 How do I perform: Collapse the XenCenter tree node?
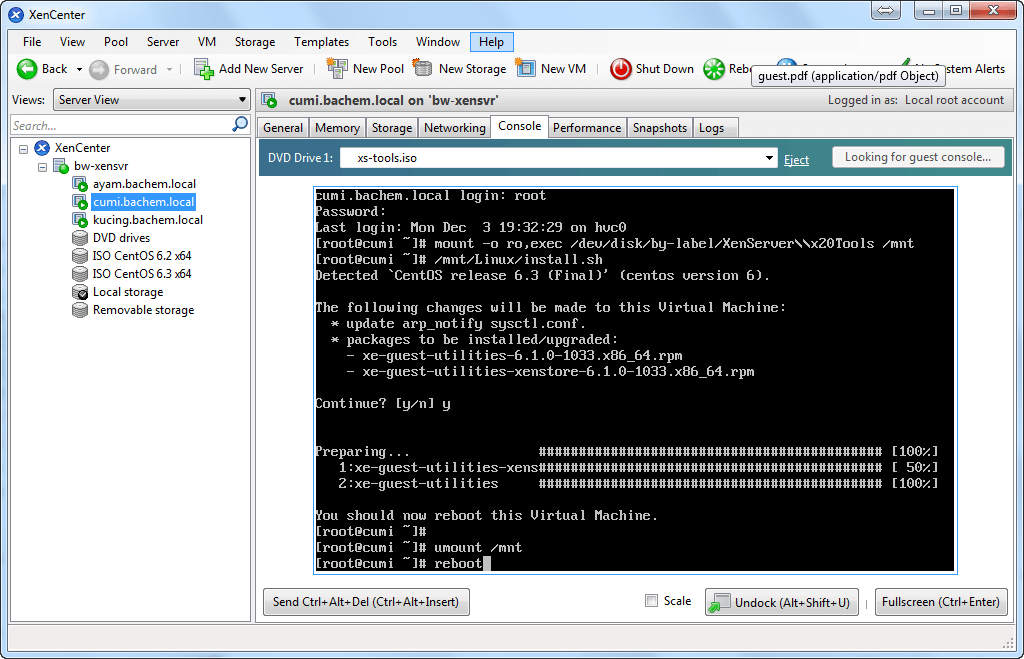coord(24,149)
